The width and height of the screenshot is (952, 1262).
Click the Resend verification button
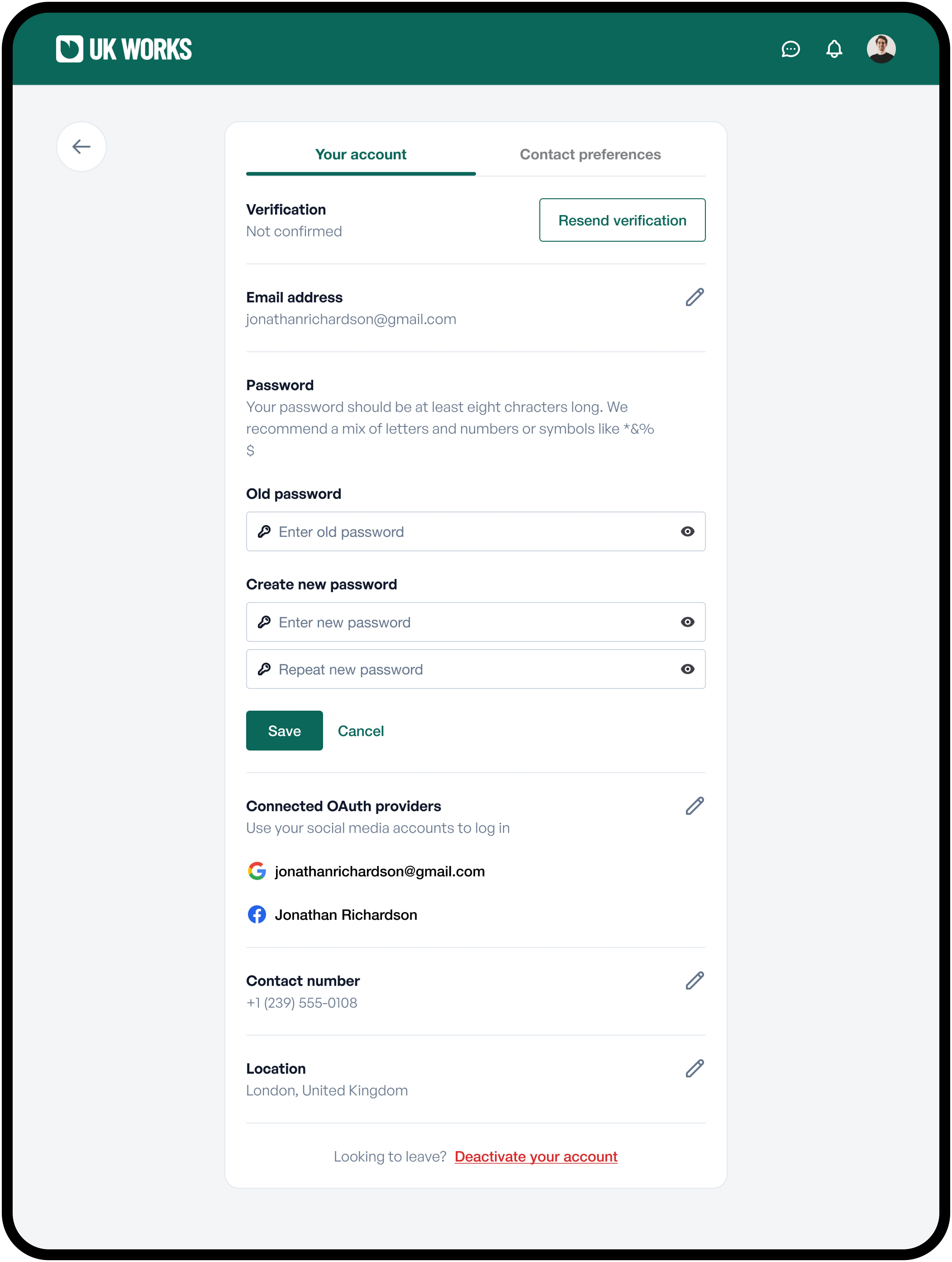coord(622,220)
